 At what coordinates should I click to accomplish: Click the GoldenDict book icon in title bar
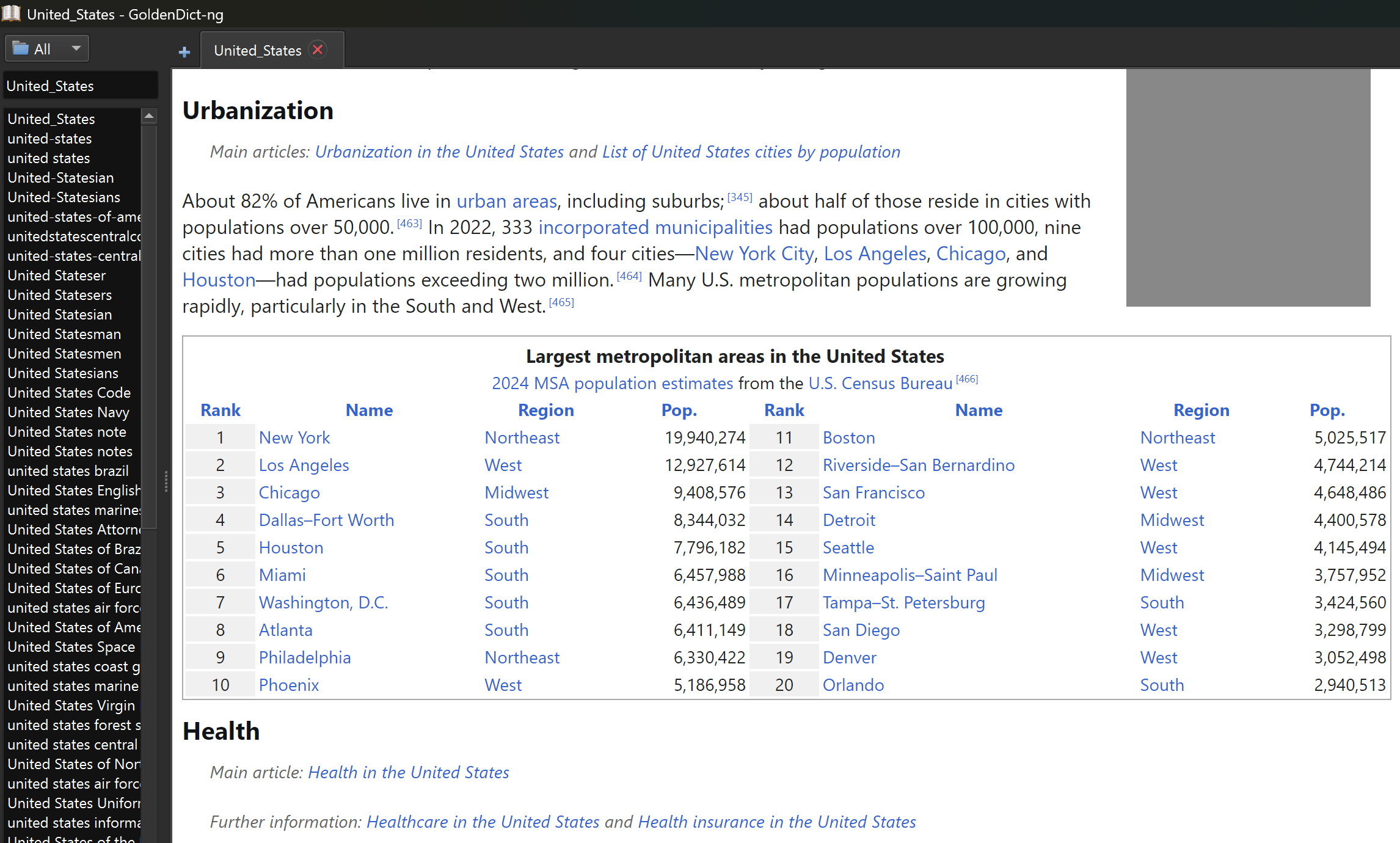click(11, 13)
